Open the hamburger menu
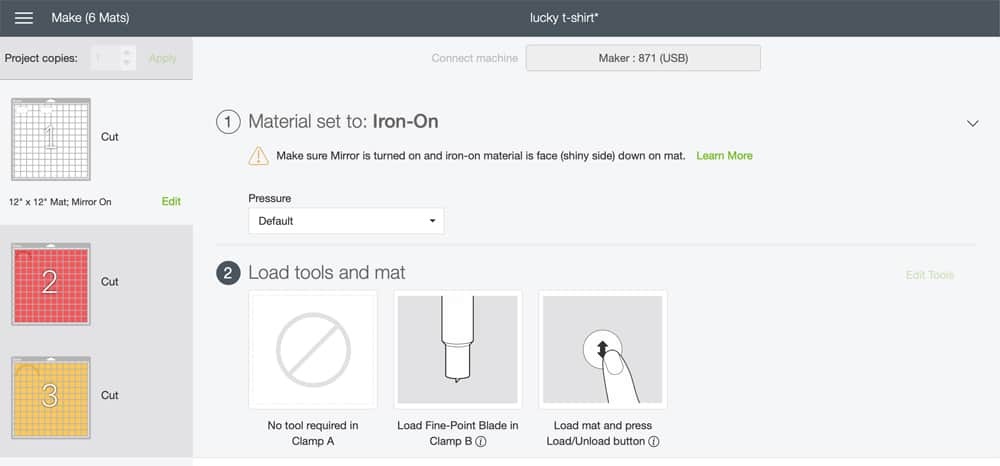This screenshot has height=466, width=1000. (24, 18)
